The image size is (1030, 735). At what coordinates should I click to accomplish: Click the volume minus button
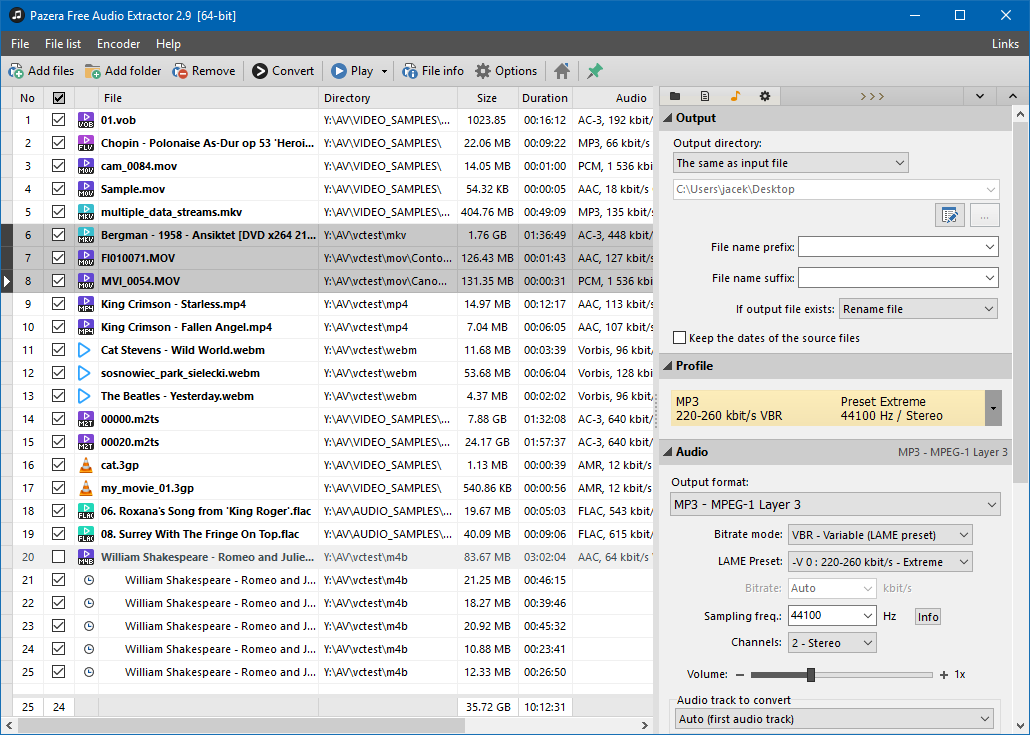point(740,675)
